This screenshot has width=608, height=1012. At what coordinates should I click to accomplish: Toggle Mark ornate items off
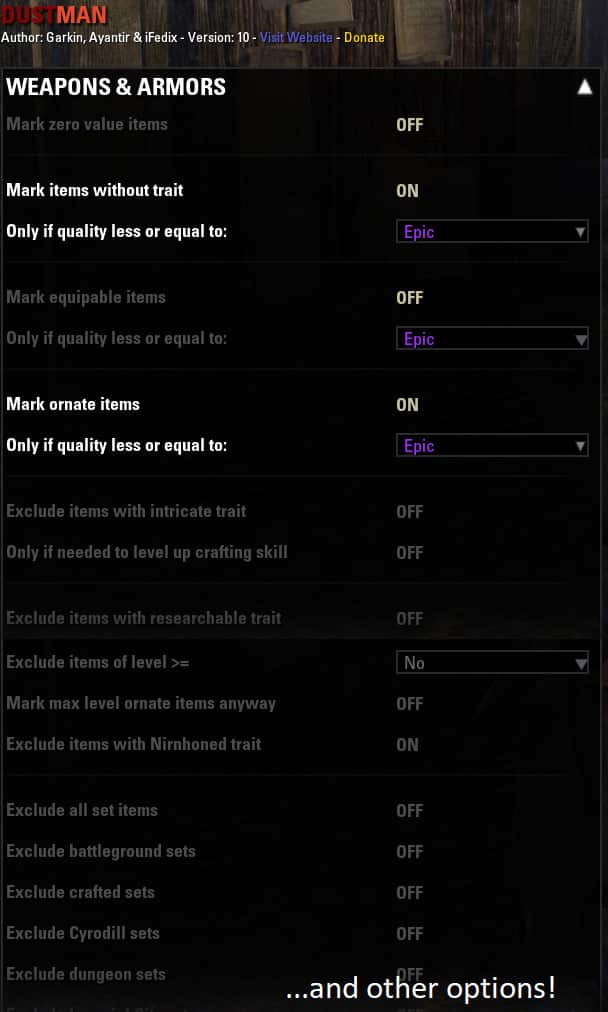[407, 405]
